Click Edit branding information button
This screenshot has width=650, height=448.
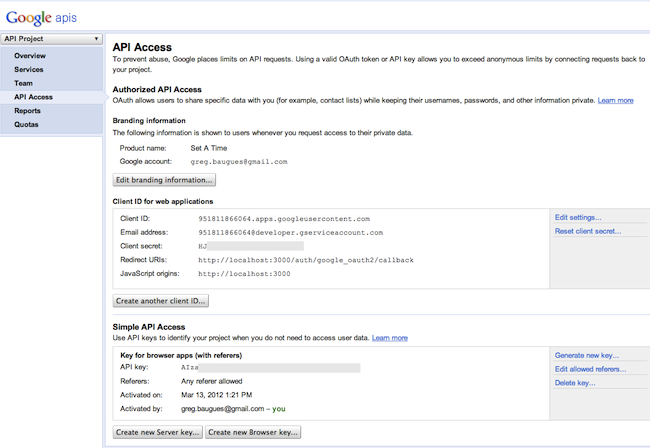point(164,180)
